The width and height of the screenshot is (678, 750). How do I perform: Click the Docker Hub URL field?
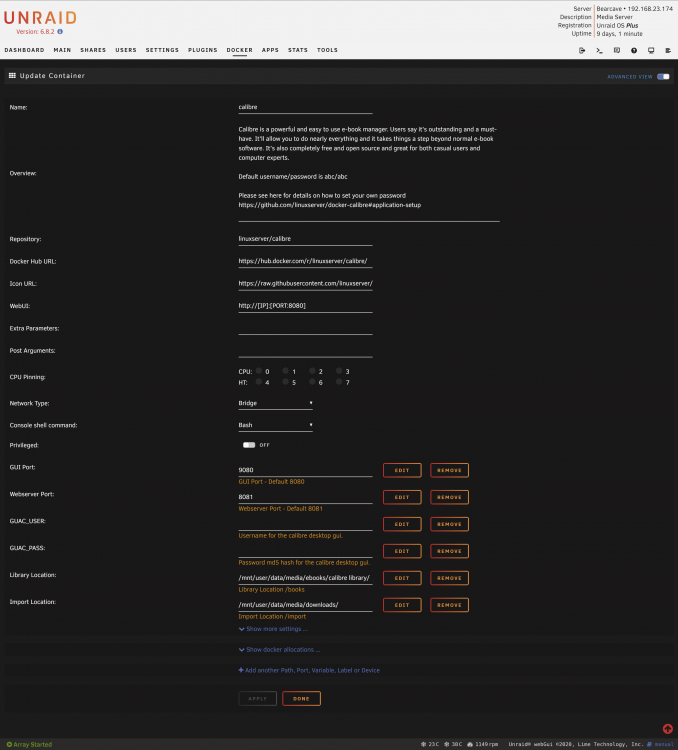pyautogui.click(x=305, y=261)
